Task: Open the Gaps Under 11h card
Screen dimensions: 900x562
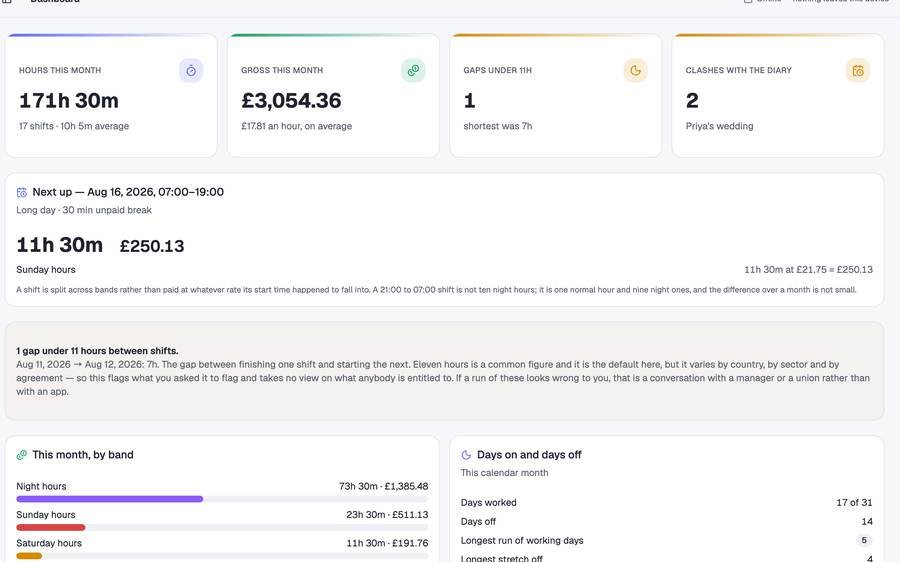Action: [x=556, y=95]
